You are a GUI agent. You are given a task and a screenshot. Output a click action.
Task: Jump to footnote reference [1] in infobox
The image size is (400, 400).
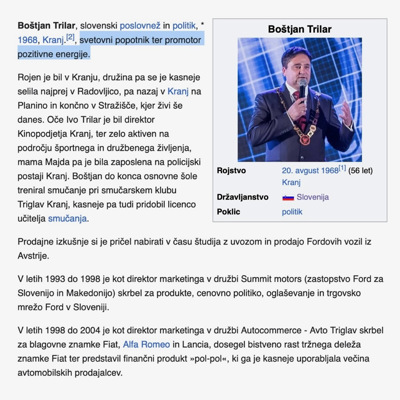(x=342, y=168)
